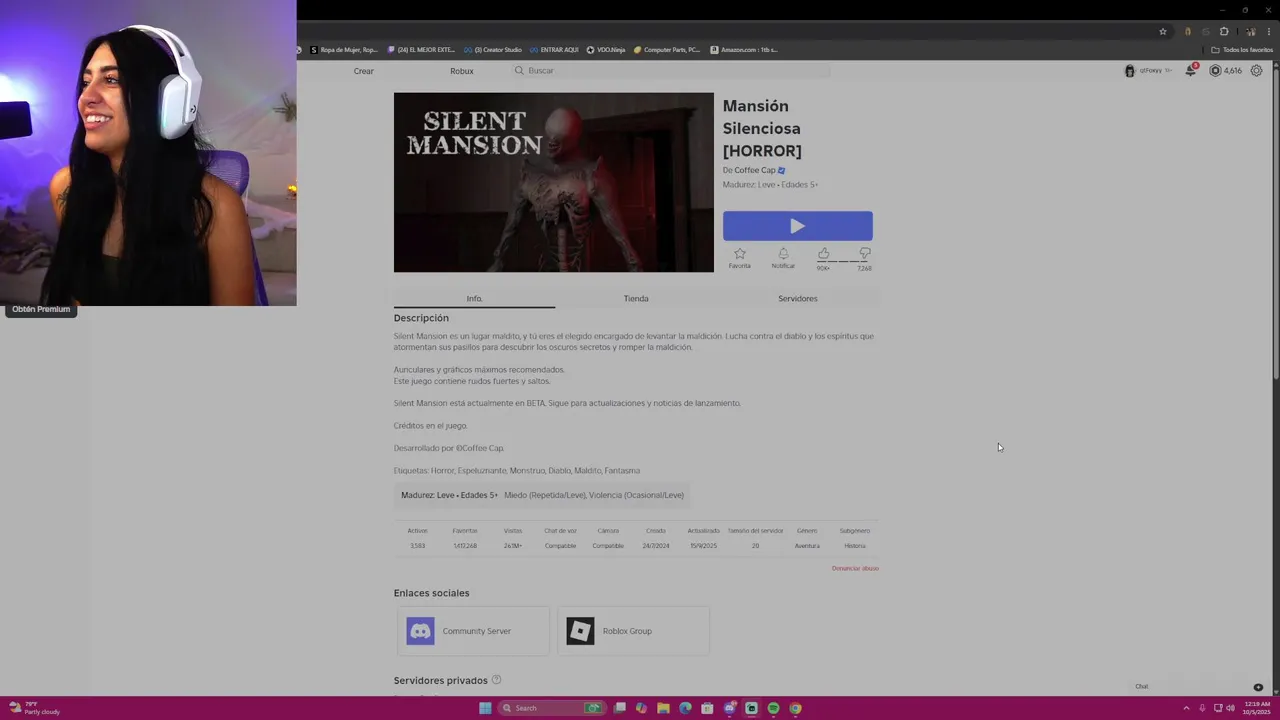
Task: Click Denunciar abuso link
Action: [855, 568]
